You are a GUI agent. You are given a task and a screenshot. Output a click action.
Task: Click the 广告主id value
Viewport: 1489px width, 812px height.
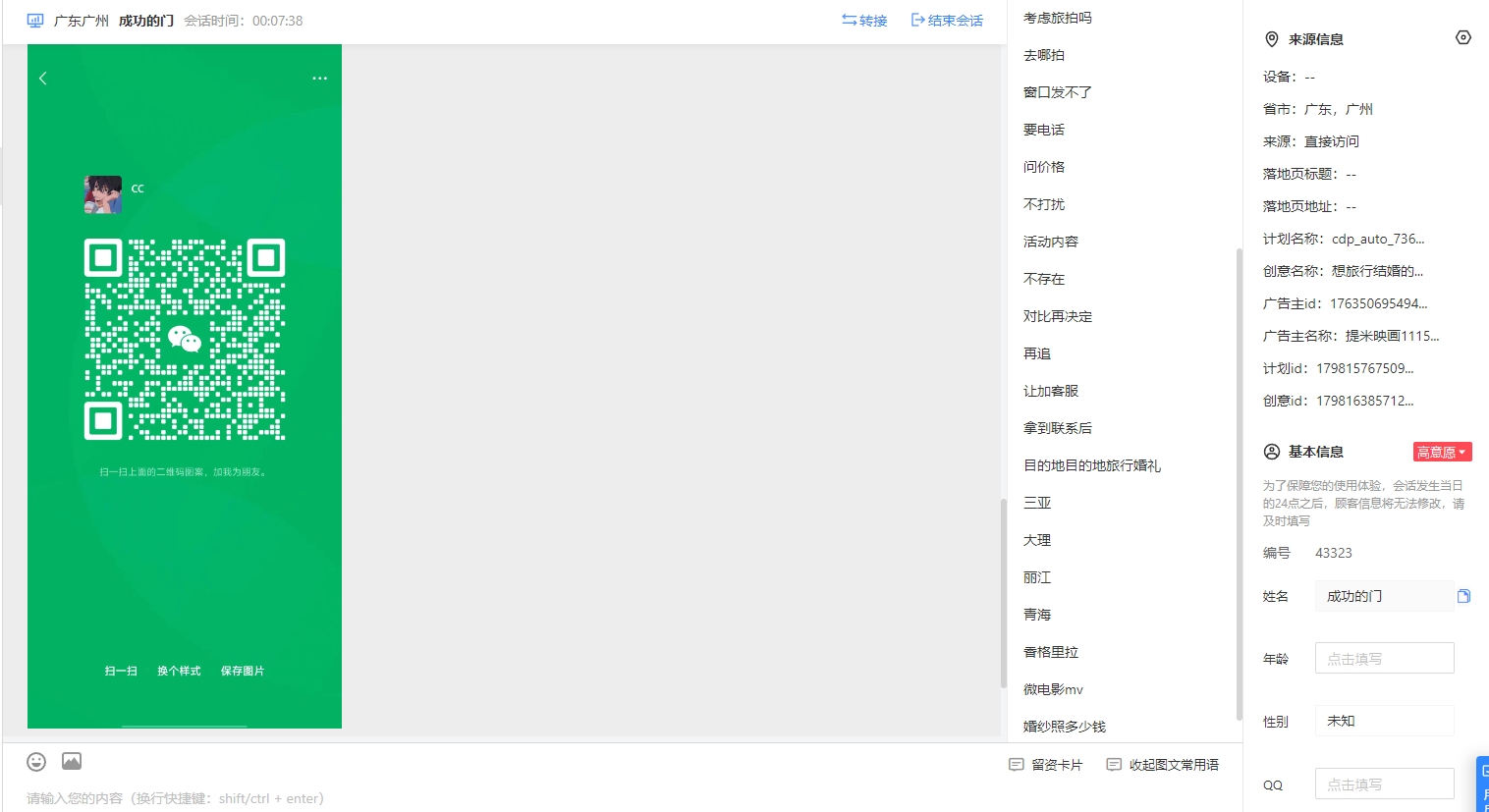(1379, 303)
